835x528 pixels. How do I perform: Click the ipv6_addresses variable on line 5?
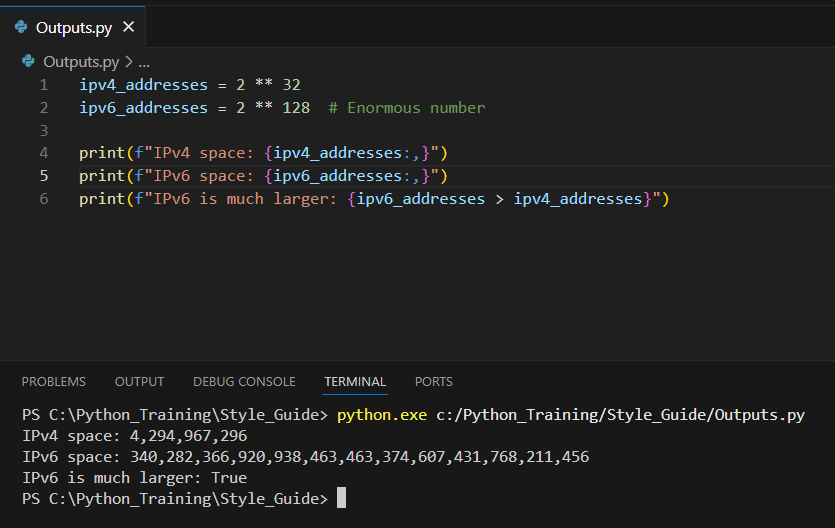[x=338, y=176]
